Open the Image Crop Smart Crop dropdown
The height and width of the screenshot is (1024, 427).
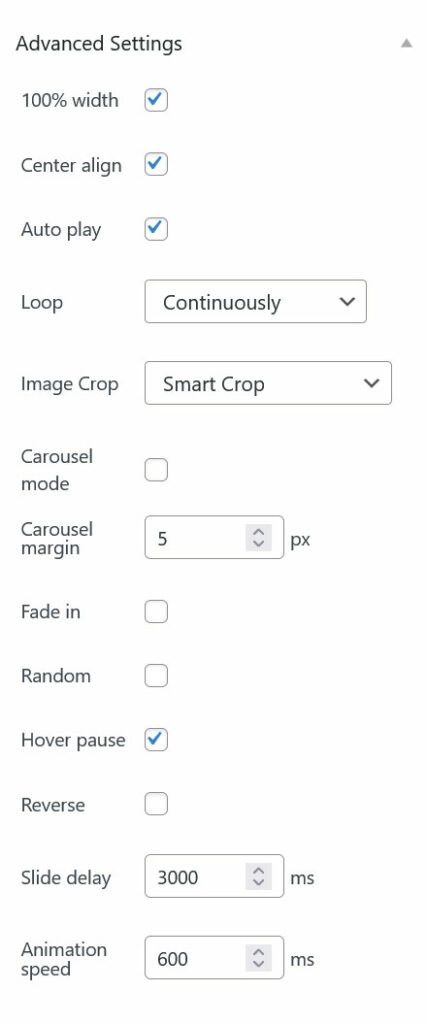point(268,383)
